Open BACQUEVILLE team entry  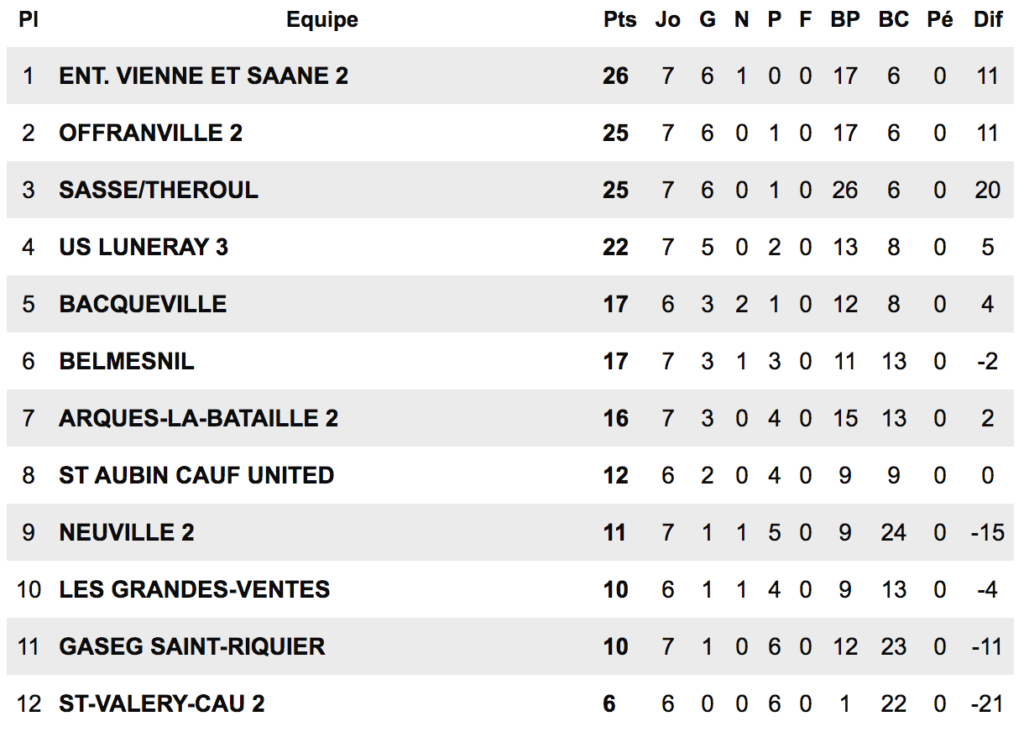click(142, 304)
